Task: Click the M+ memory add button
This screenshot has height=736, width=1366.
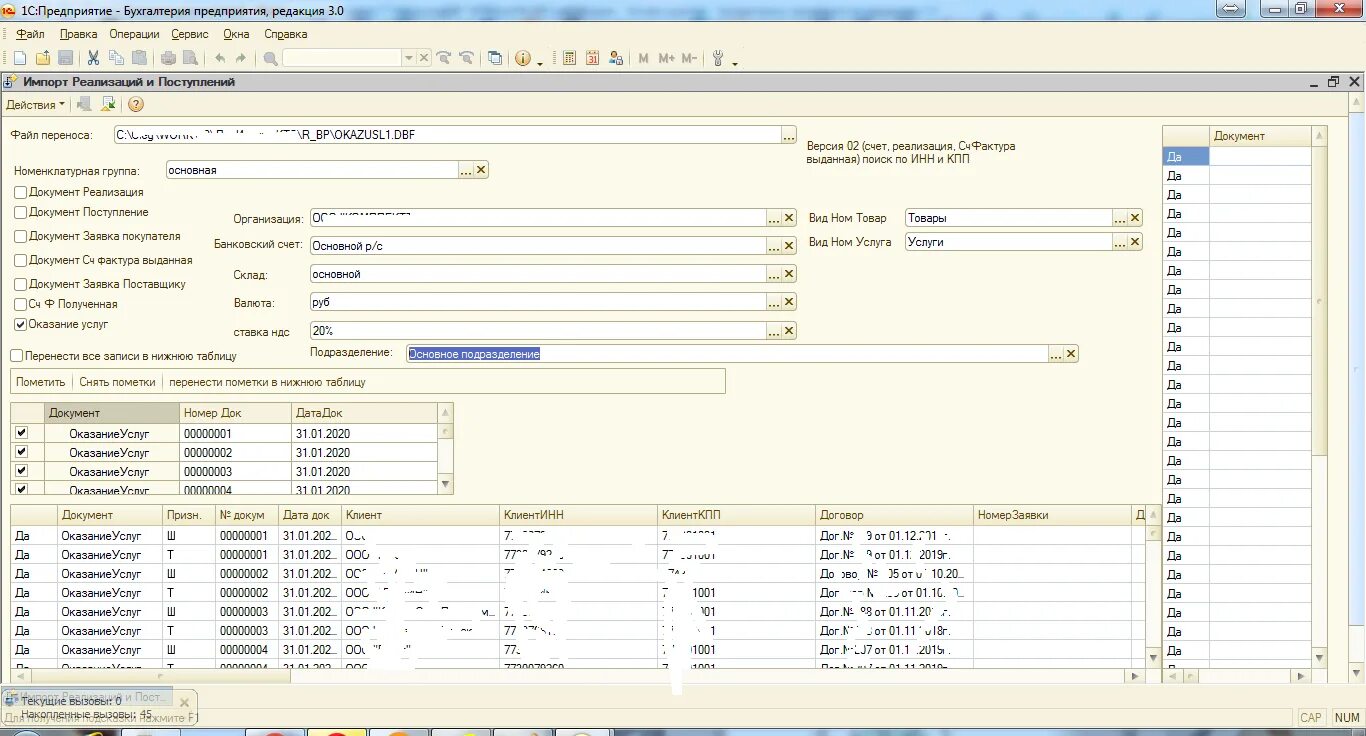Action: coord(667,59)
